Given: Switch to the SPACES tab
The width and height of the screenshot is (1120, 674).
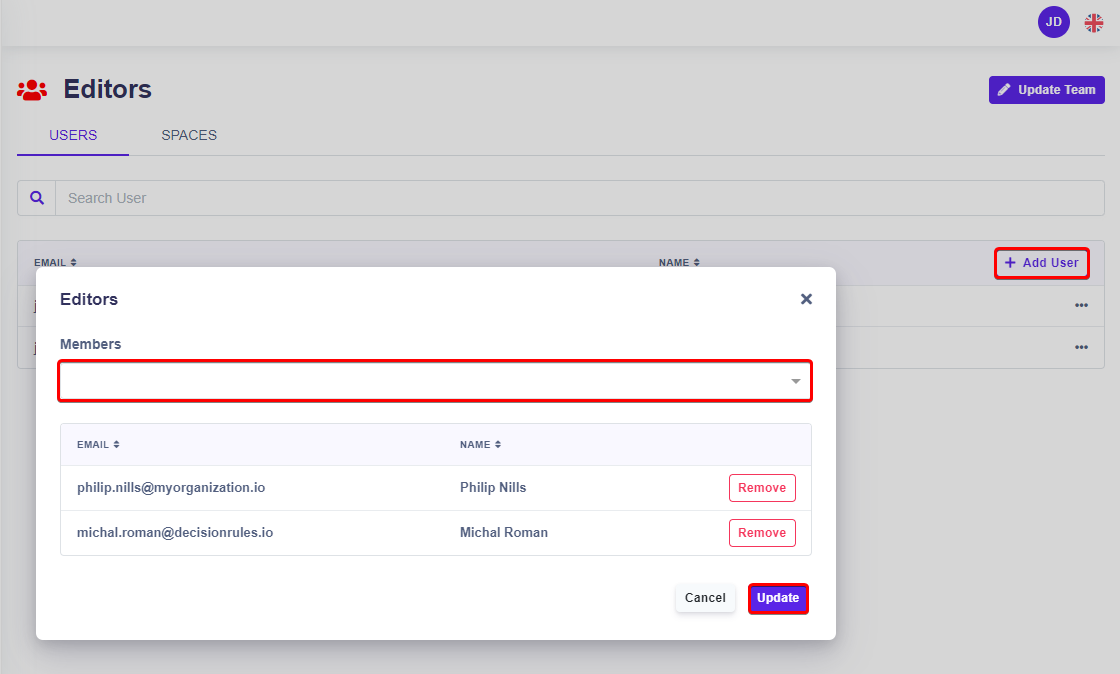Looking at the screenshot, I should [x=189, y=135].
